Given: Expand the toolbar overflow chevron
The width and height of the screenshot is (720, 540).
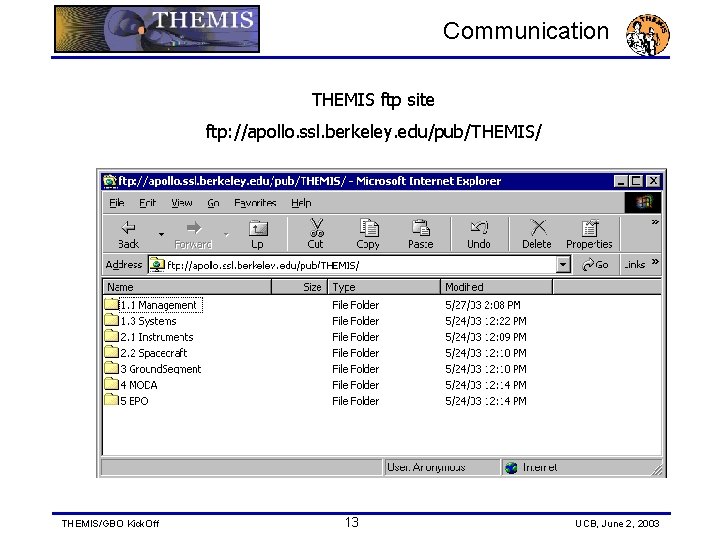Looking at the screenshot, I should coord(655,222).
